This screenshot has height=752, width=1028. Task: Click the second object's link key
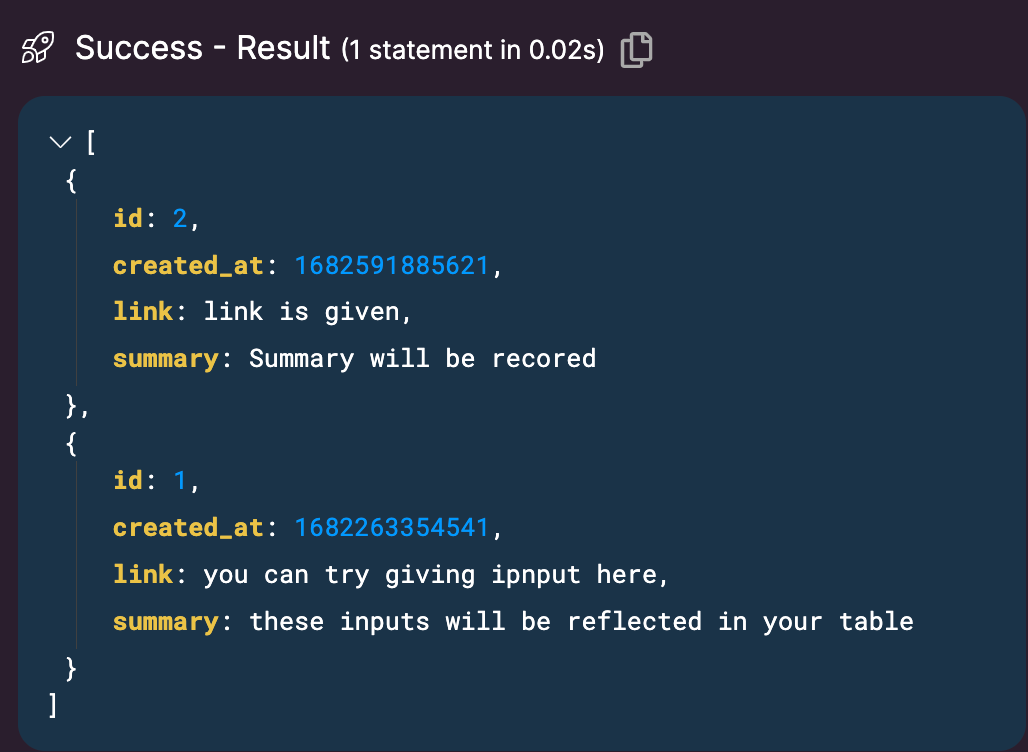tap(144, 574)
